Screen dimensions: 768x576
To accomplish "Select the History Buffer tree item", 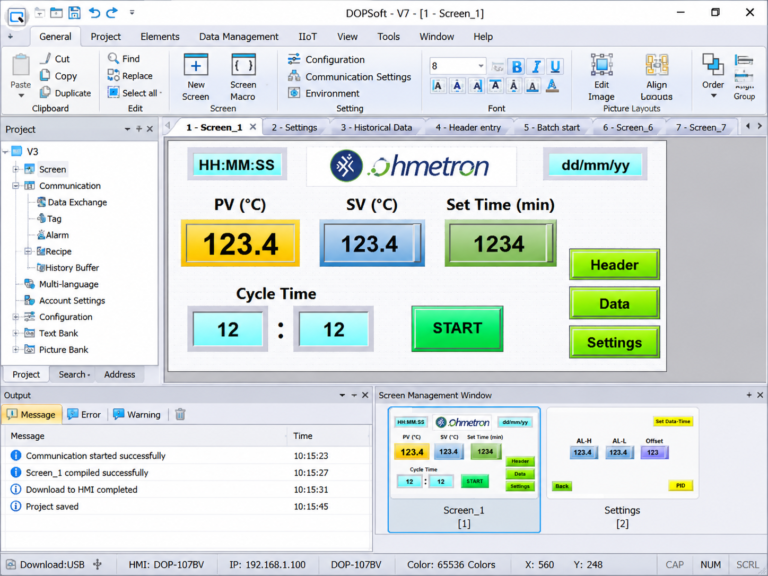I will pos(68,268).
